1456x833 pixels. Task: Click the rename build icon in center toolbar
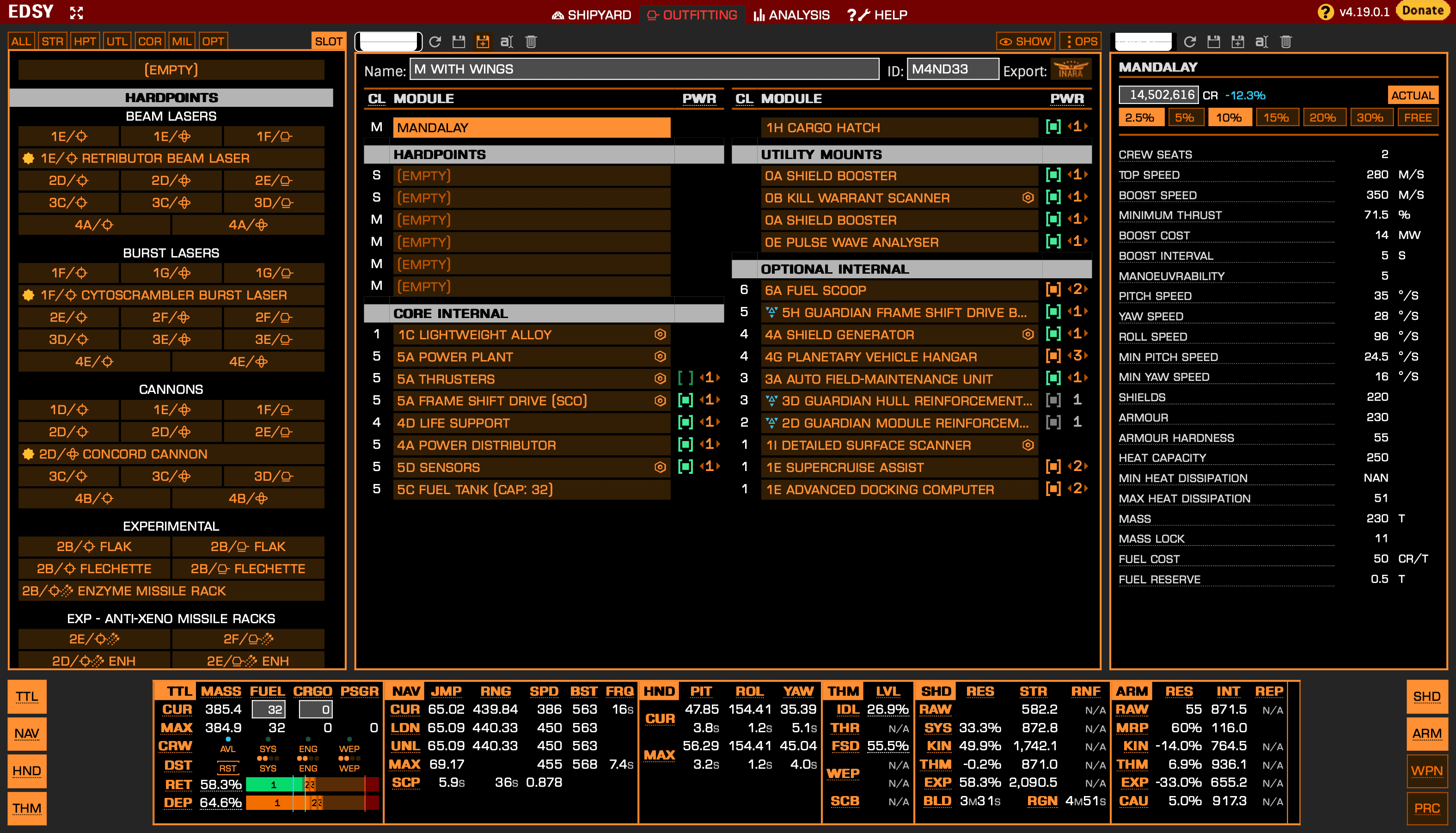coord(506,41)
